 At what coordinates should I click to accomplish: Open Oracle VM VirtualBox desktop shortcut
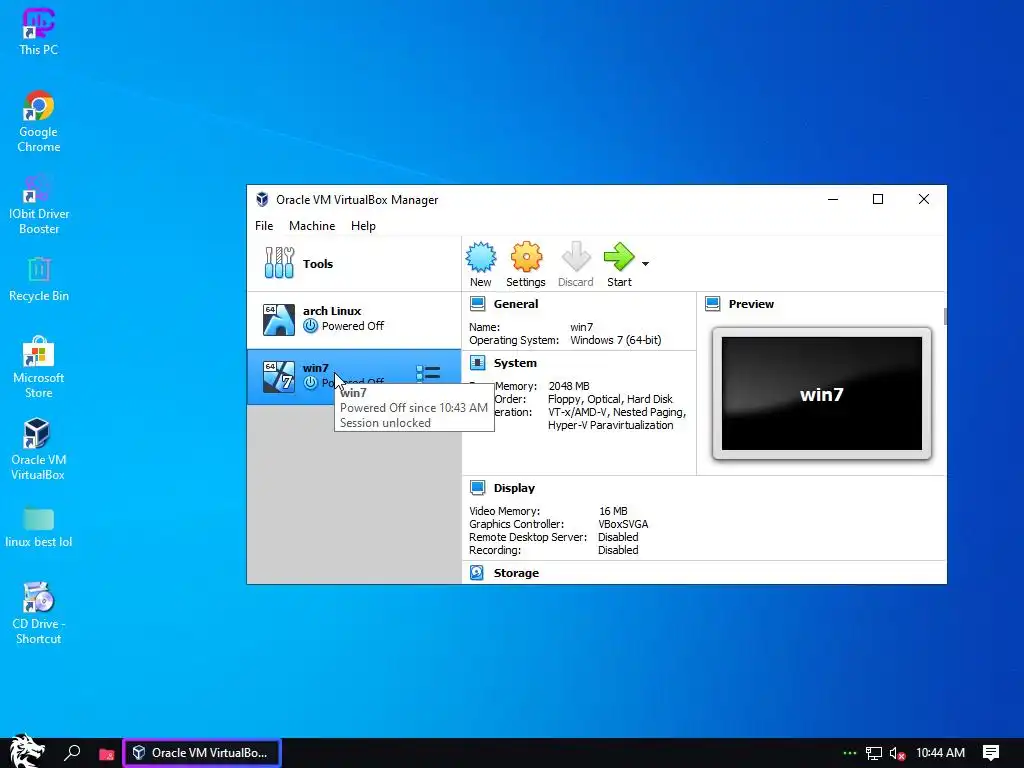tap(39, 449)
